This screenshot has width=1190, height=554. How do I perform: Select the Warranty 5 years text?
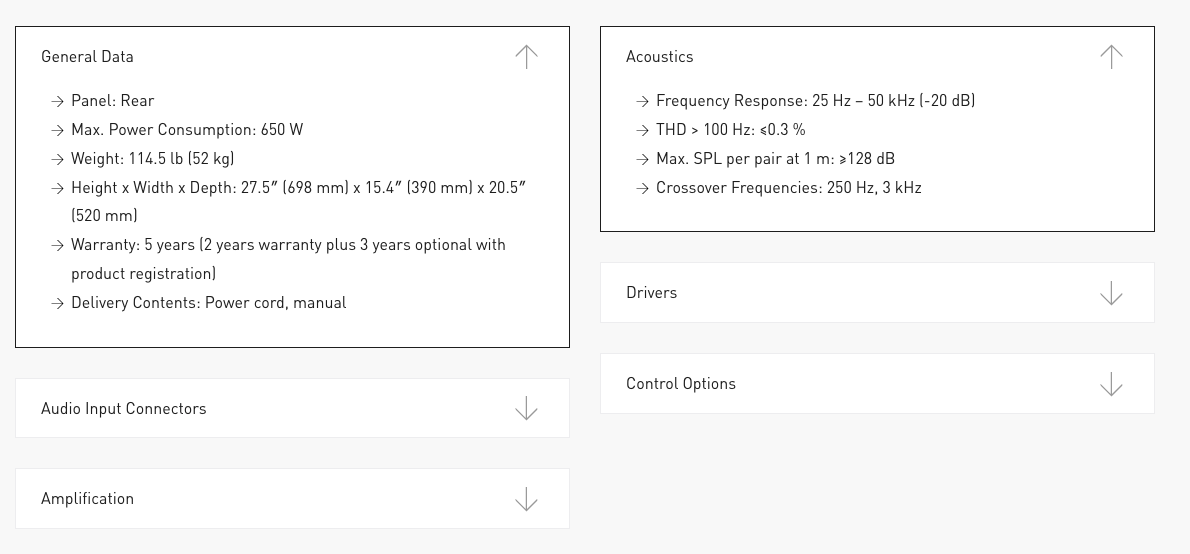click(x=288, y=245)
